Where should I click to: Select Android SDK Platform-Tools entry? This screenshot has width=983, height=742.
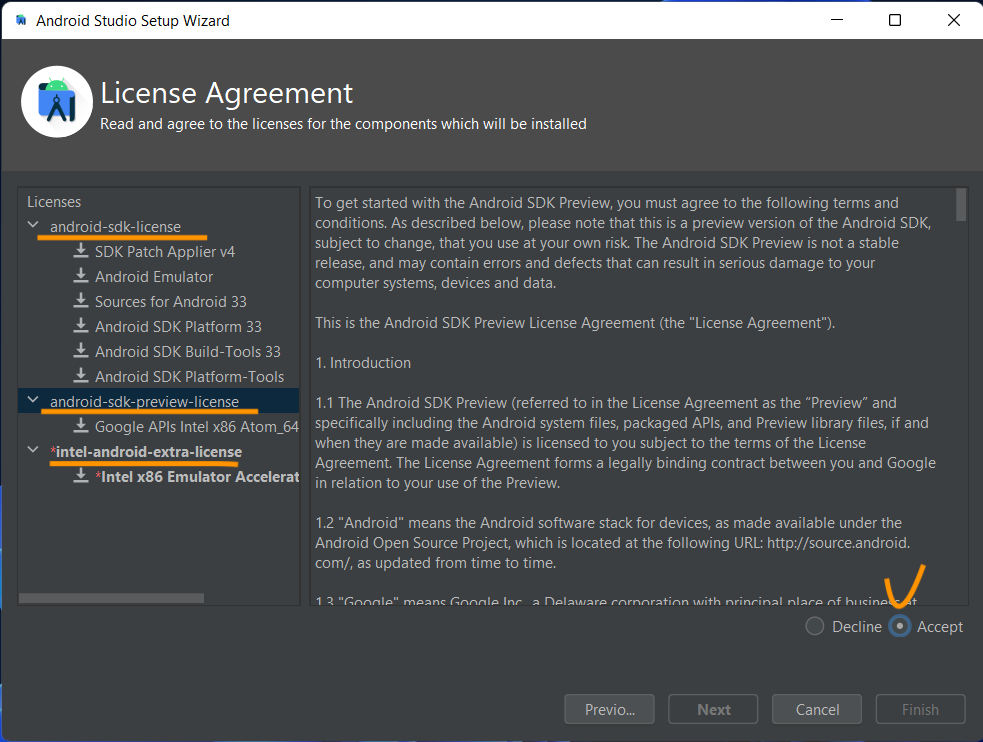click(189, 377)
